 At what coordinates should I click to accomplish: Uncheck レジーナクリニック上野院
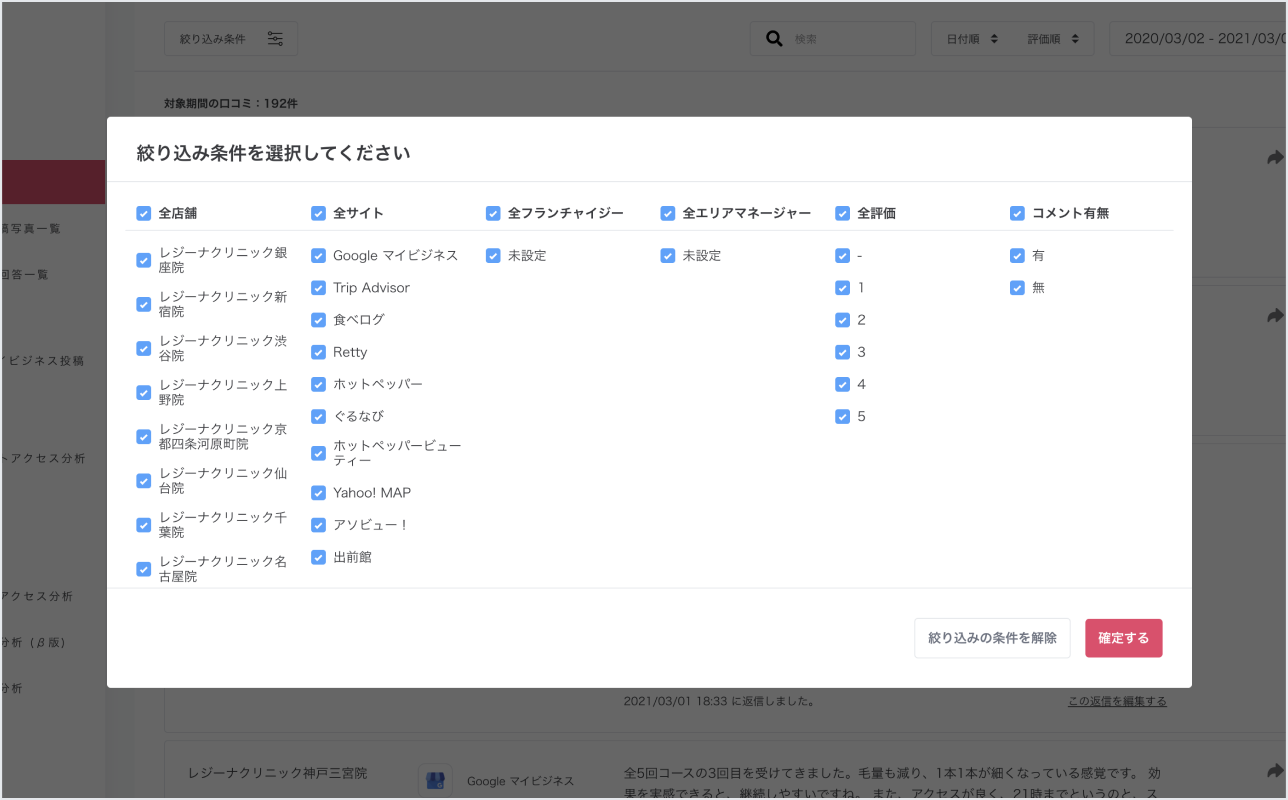click(x=143, y=392)
